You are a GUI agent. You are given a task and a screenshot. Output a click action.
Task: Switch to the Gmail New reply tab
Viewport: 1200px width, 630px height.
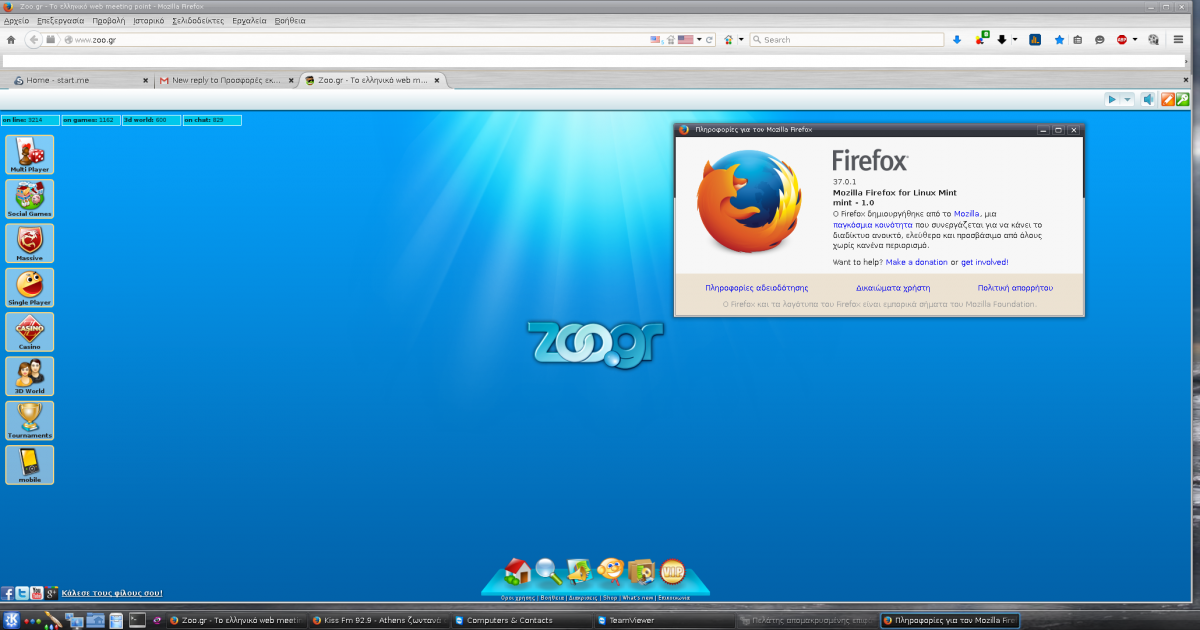(x=226, y=80)
